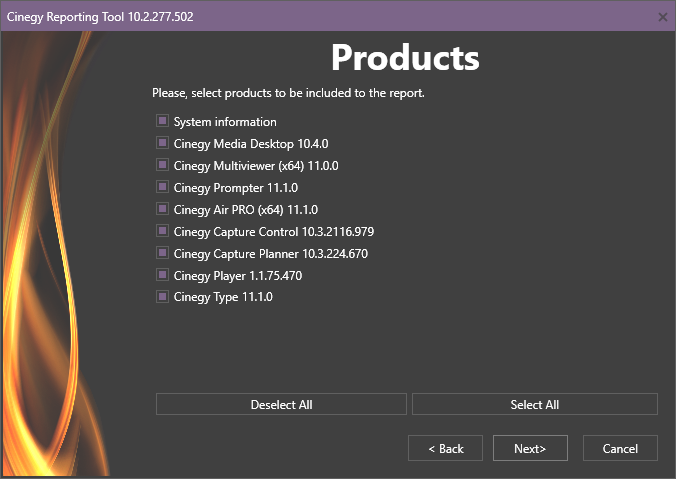Toggle the Cinegy Player 1.1.75.470 checkbox

point(163,275)
